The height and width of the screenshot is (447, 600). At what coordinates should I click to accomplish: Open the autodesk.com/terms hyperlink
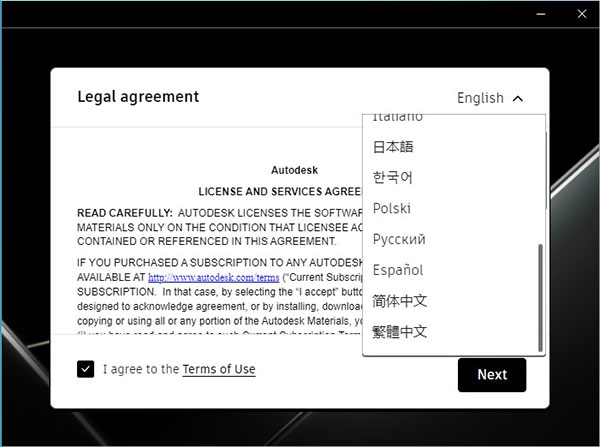[214, 277]
